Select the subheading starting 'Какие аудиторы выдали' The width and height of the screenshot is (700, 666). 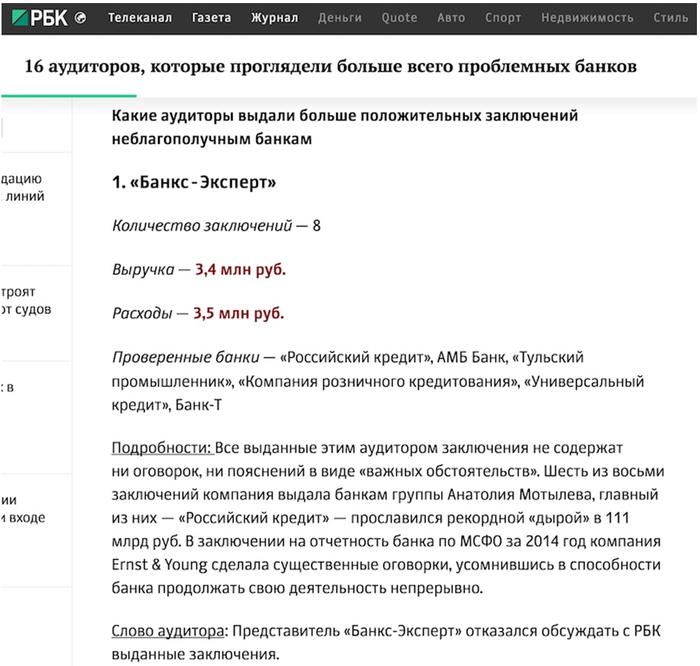tap(345, 127)
